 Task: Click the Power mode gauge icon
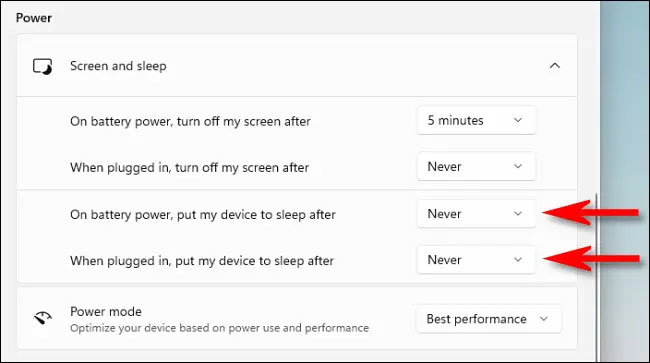[x=43, y=318]
